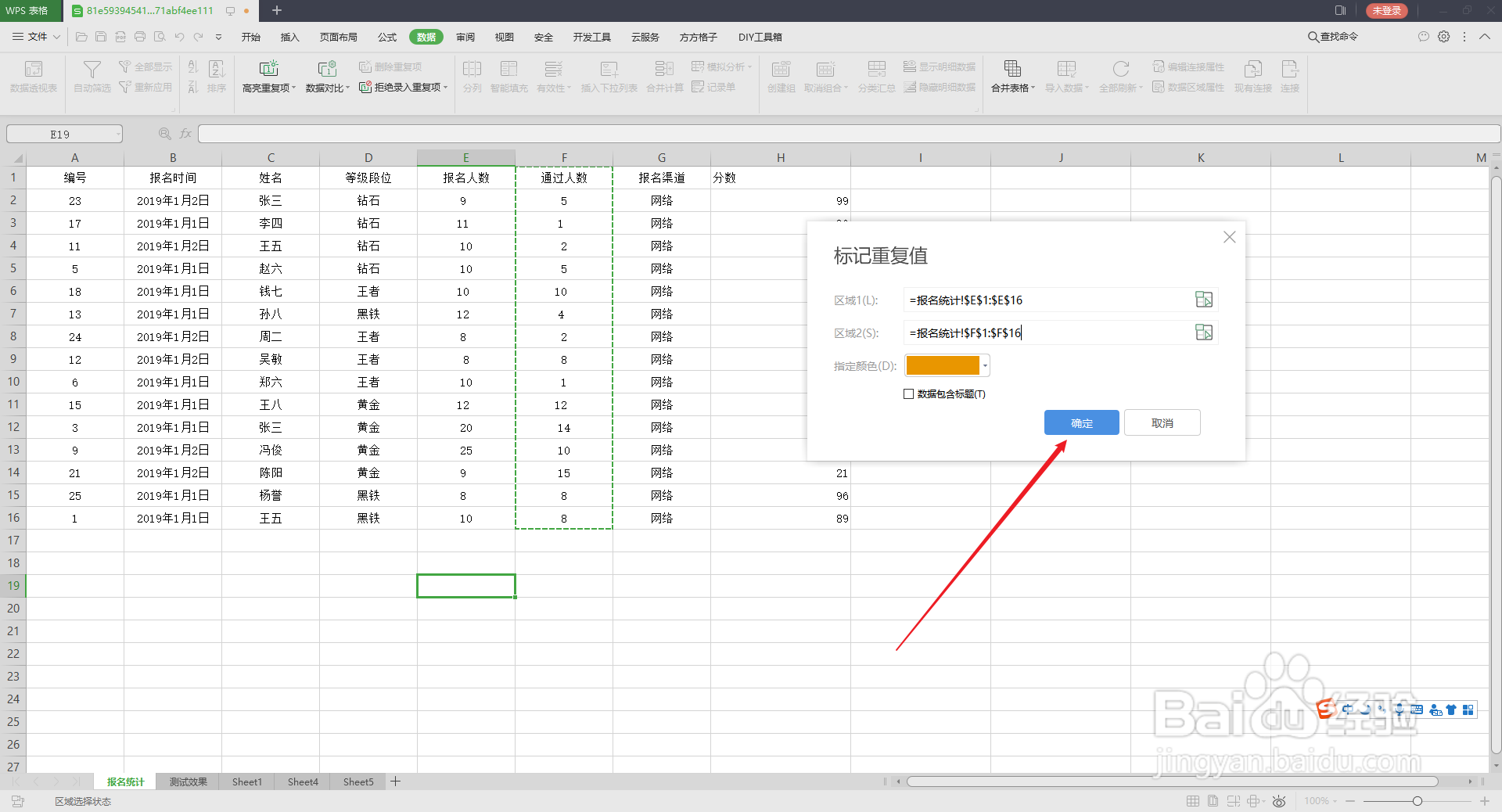
Task: Click 查找命令 search command
Action: click(x=1333, y=37)
